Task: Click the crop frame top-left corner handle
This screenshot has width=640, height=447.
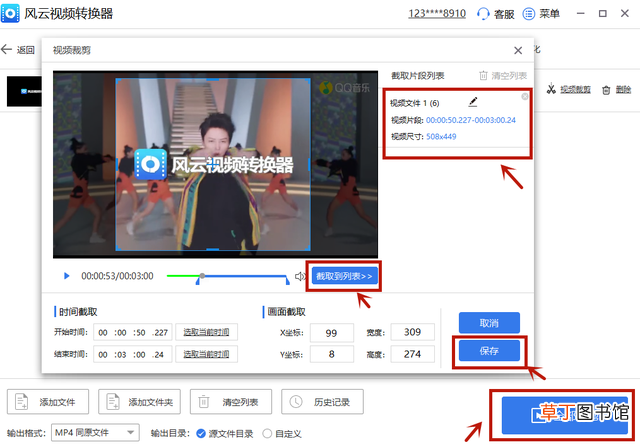Action: (x=117, y=80)
